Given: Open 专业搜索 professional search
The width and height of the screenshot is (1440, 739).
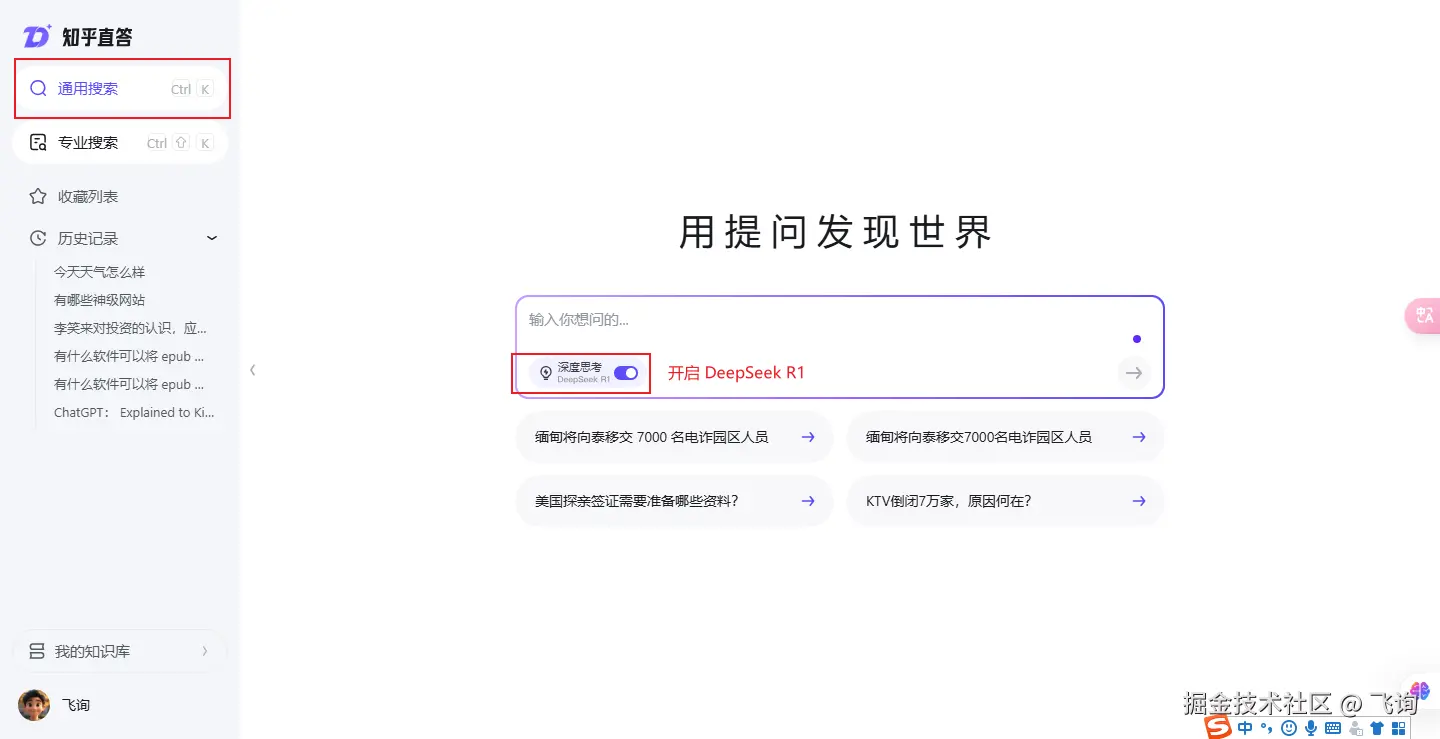Looking at the screenshot, I should tap(121, 143).
